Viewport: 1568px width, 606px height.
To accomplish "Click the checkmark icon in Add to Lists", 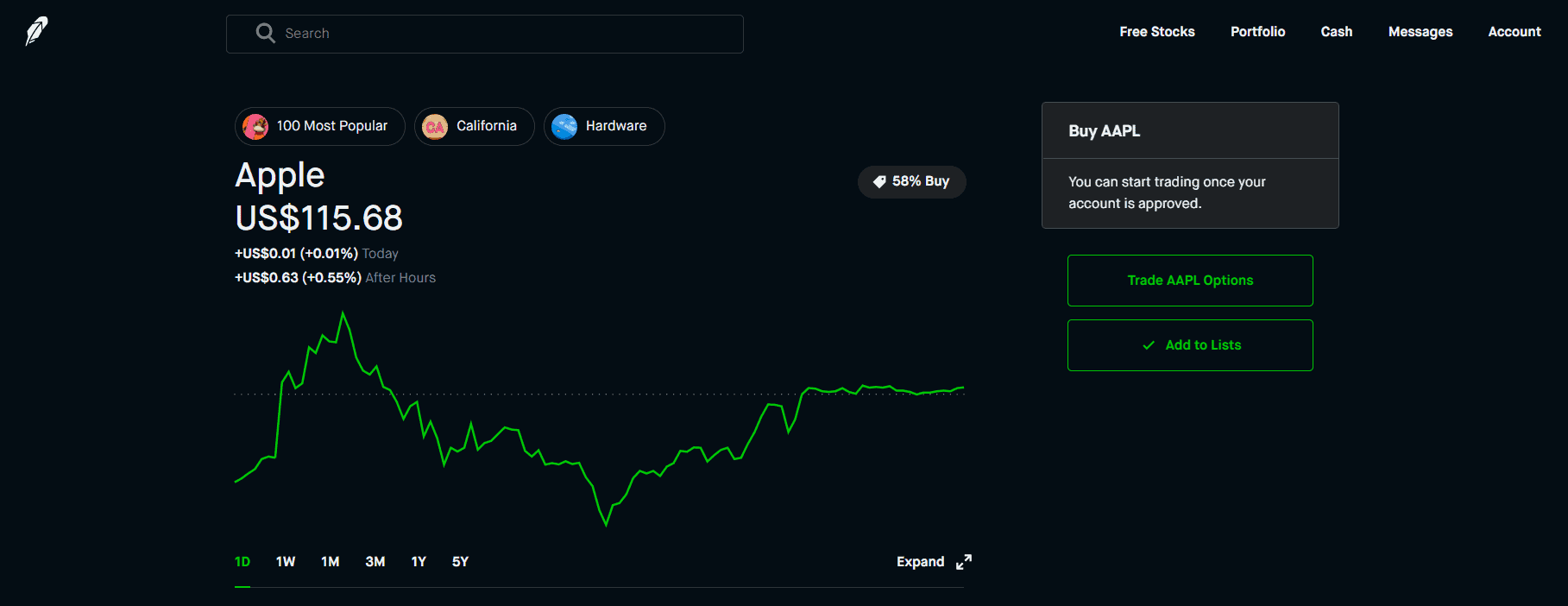I will [x=1149, y=345].
